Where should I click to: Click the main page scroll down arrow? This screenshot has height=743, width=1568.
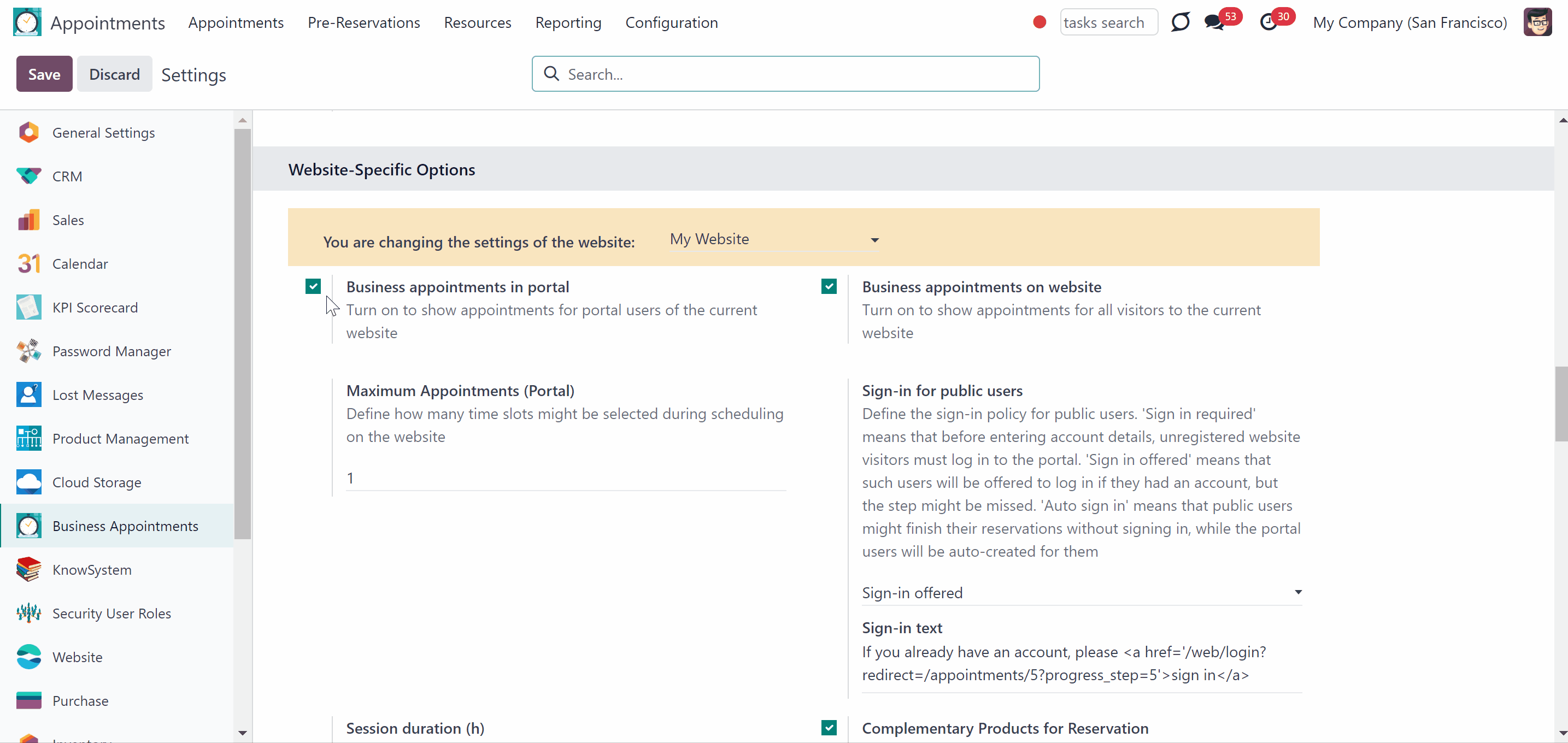(x=1561, y=733)
